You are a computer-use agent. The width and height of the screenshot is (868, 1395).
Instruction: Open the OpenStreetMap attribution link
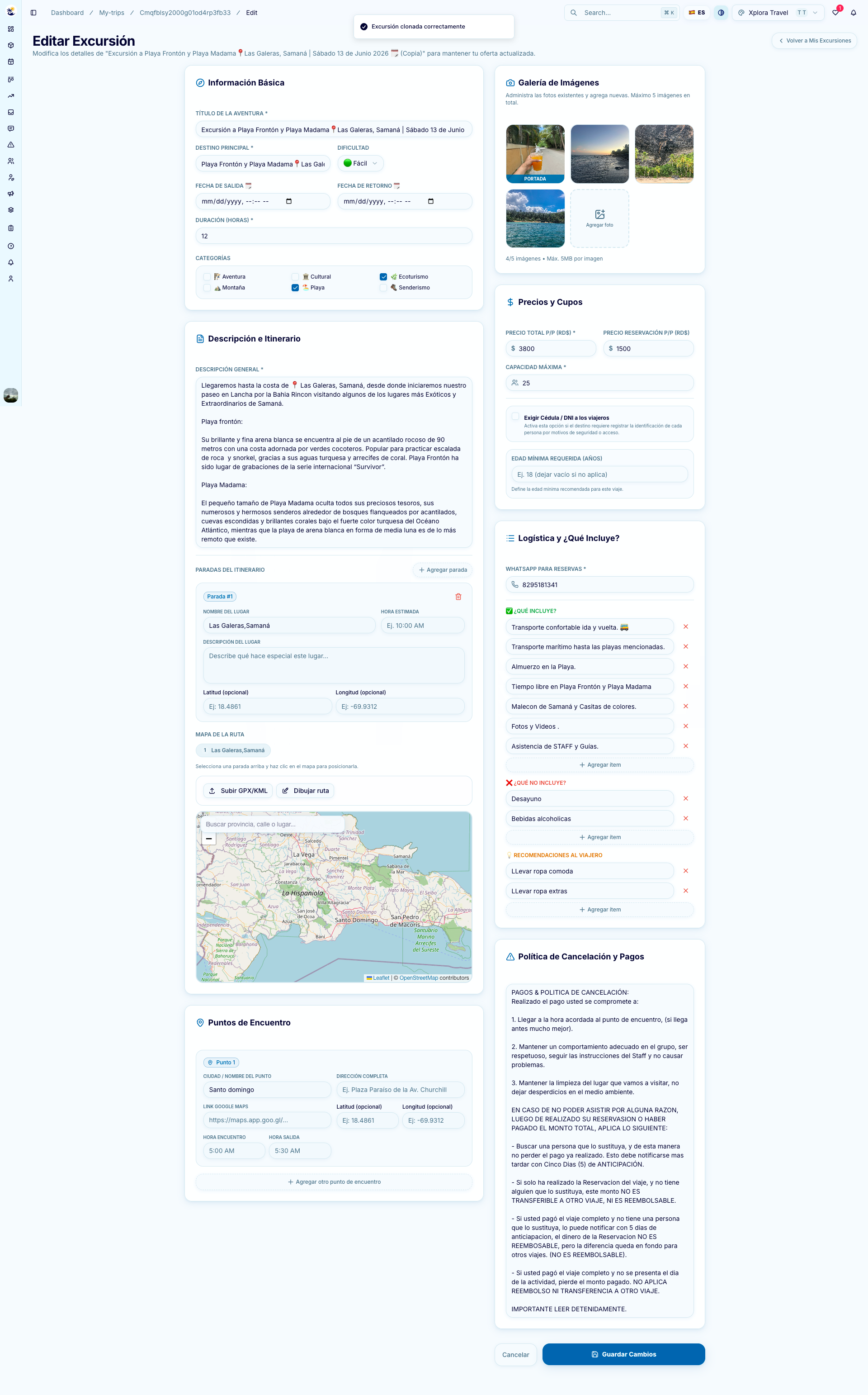pyautogui.click(x=419, y=977)
